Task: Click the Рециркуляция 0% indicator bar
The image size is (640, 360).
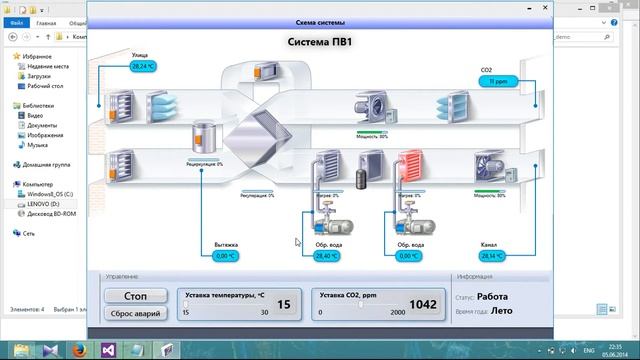Action: [204, 160]
